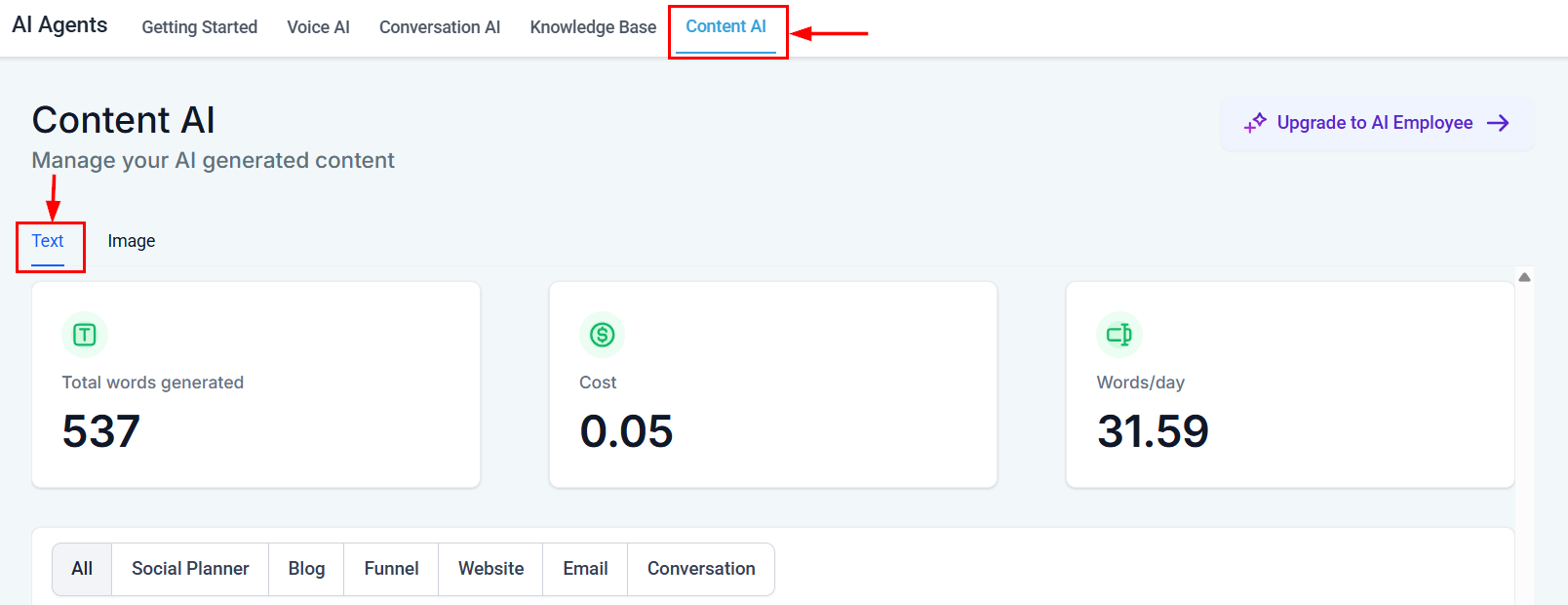Click the arrow icon in Upgrade to AI Employee
Screen dimensions: 1568x605
coord(1498,123)
